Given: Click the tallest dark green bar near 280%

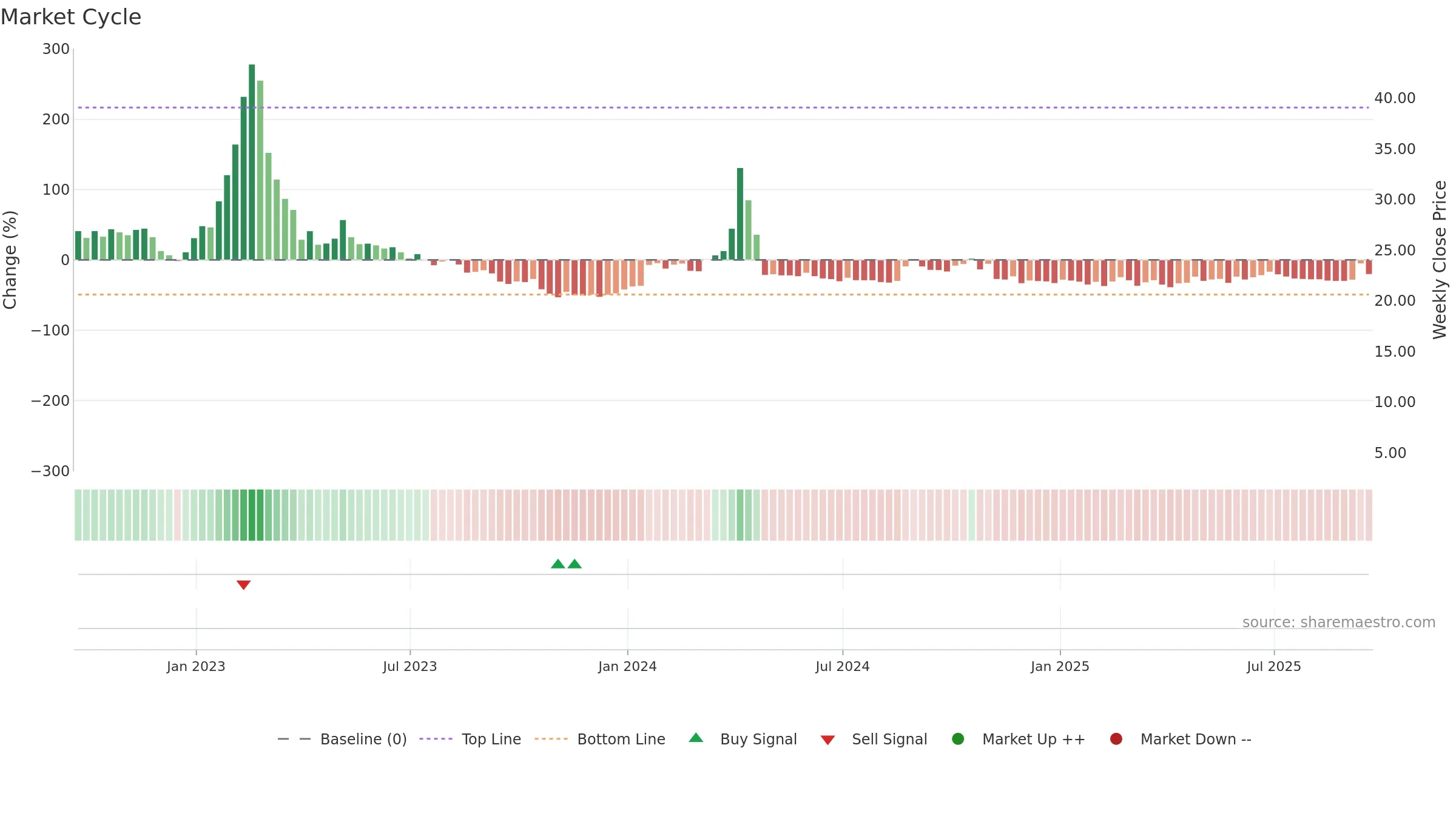Looking at the screenshot, I should (x=252, y=162).
